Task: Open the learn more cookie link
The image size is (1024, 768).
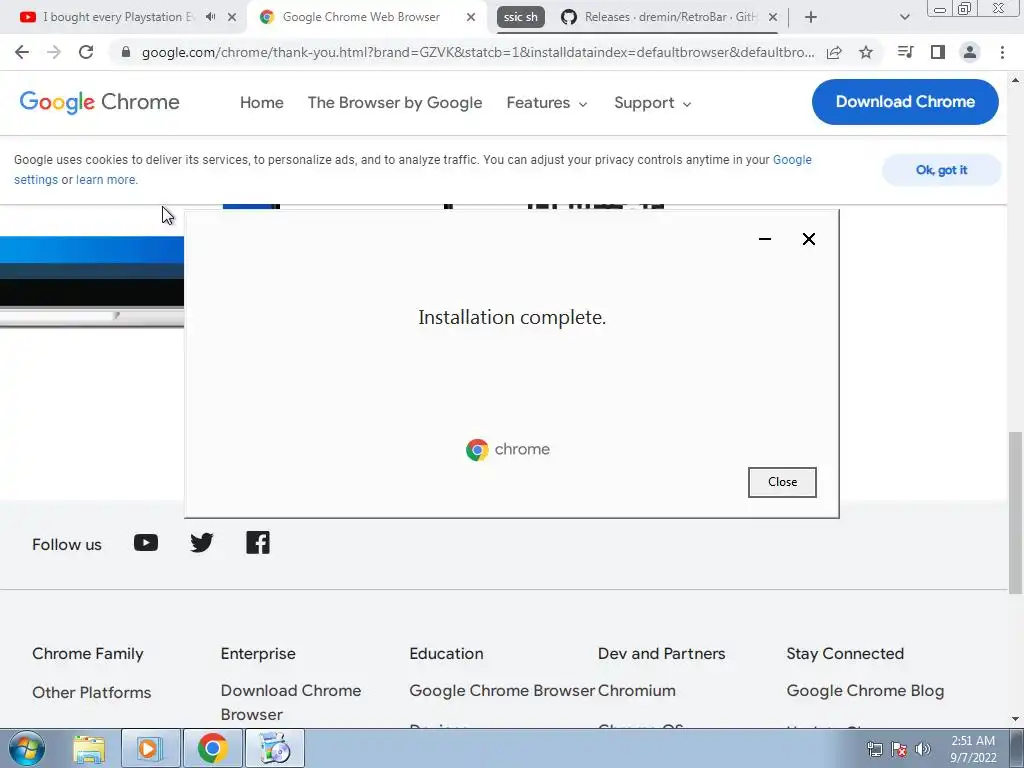Action: (x=106, y=180)
